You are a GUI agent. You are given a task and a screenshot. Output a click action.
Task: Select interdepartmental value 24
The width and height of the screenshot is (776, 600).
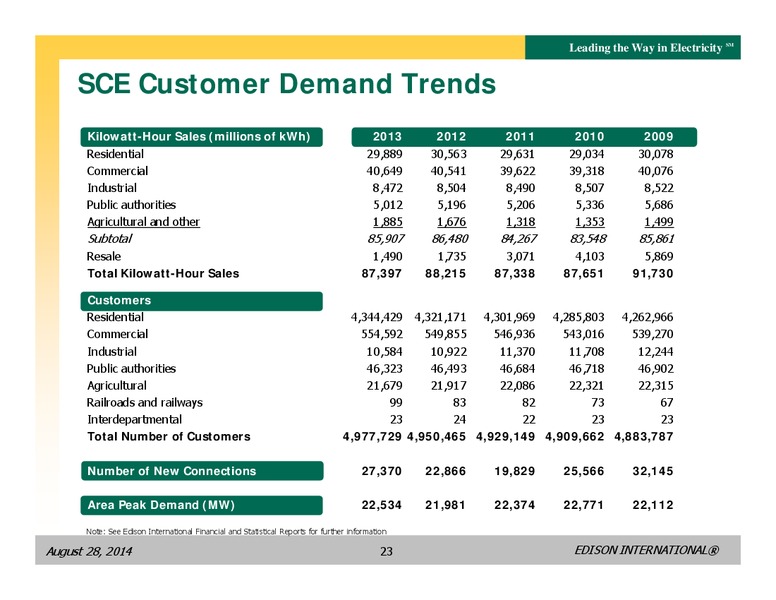[460, 420]
